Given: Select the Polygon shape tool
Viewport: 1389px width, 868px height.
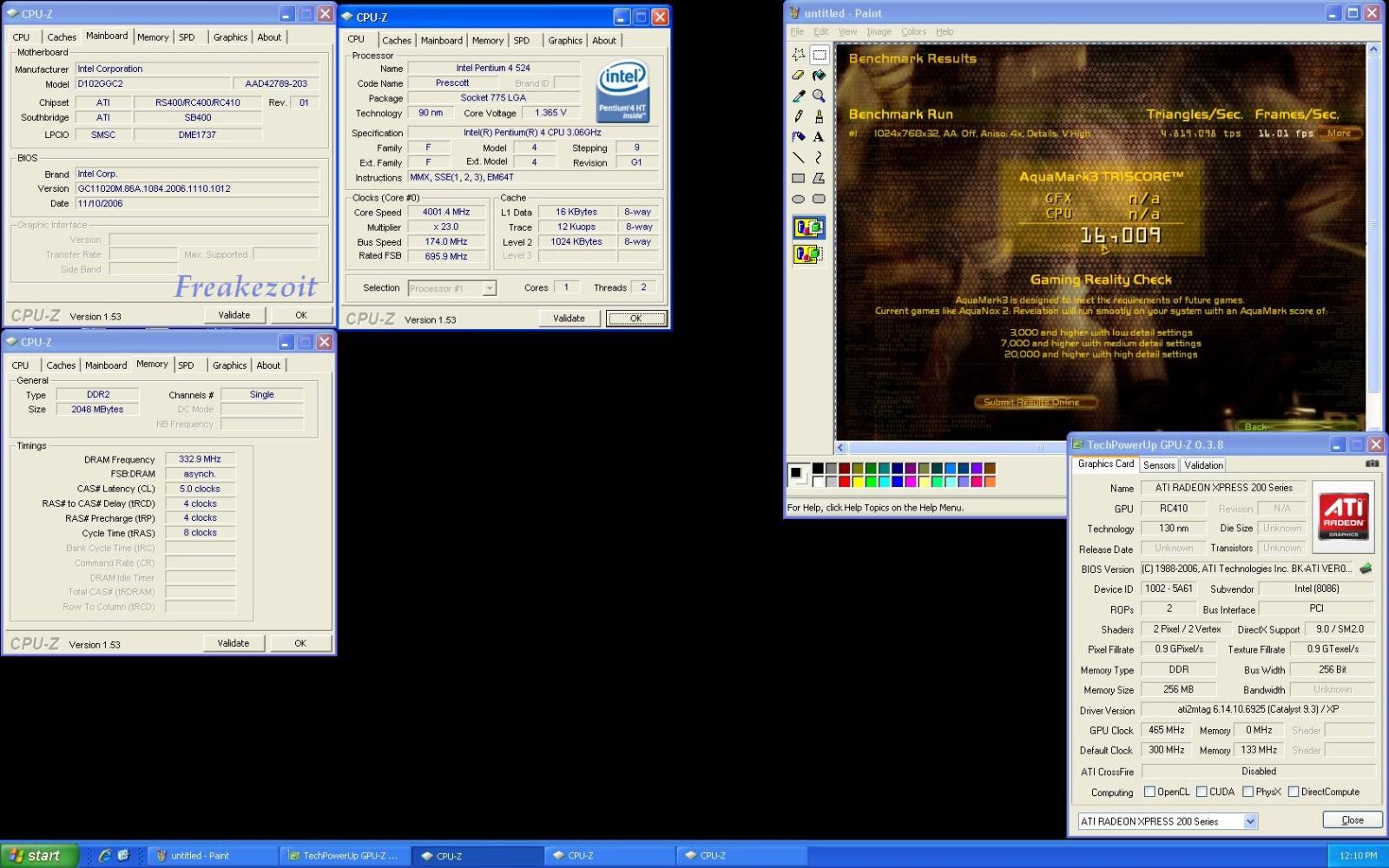Looking at the screenshot, I should click(x=819, y=178).
